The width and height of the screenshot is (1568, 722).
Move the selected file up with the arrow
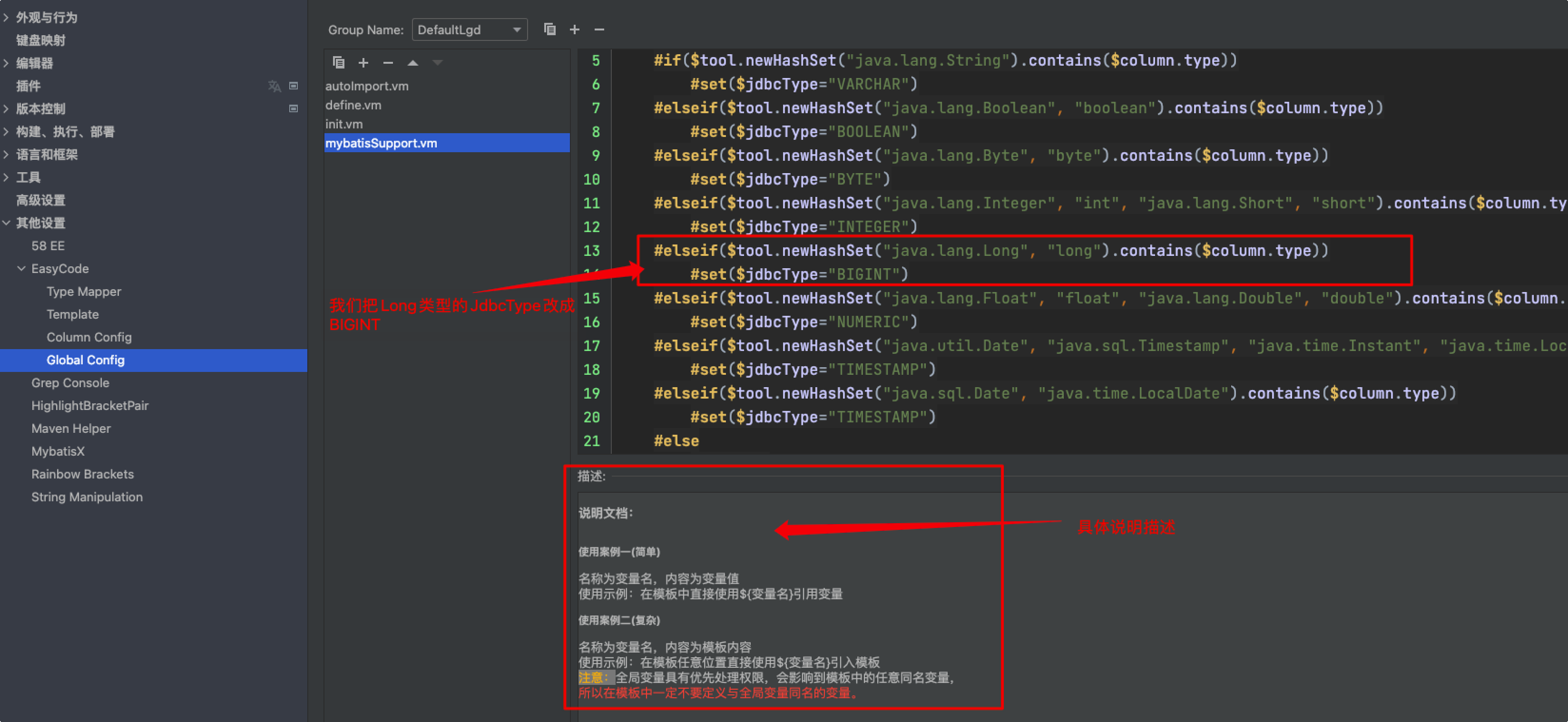click(x=413, y=62)
